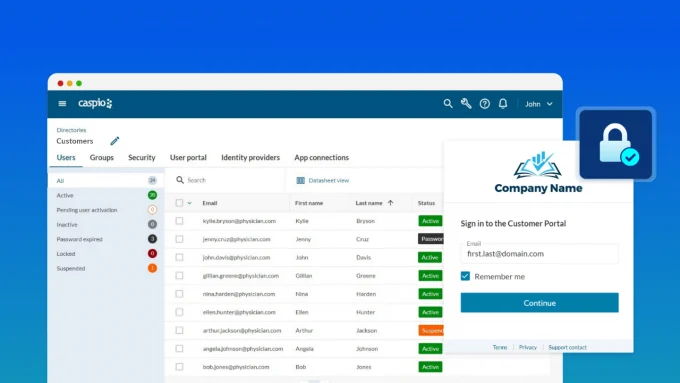Image resolution: width=680 pixels, height=383 pixels.
Task: Click the users Search field
Action: (x=226, y=180)
